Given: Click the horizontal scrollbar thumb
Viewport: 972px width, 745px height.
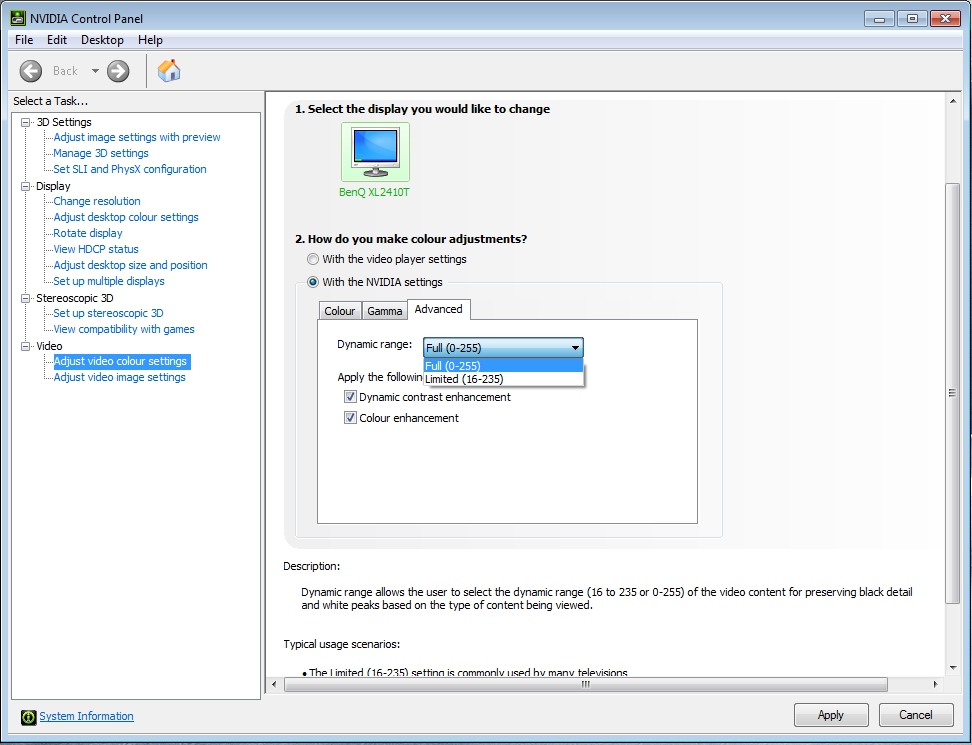Looking at the screenshot, I should pyautogui.click(x=586, y=684).
